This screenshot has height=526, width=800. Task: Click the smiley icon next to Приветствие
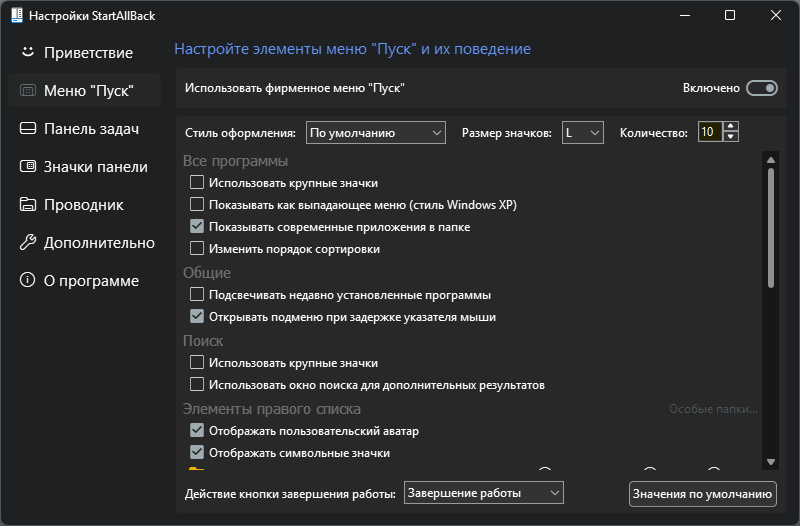[x=28, y=52]
